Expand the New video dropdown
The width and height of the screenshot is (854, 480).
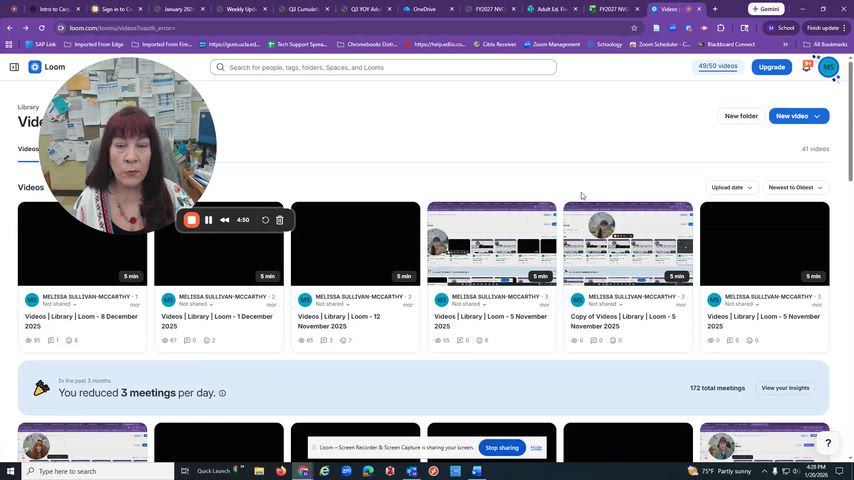[x=817, y=116]
